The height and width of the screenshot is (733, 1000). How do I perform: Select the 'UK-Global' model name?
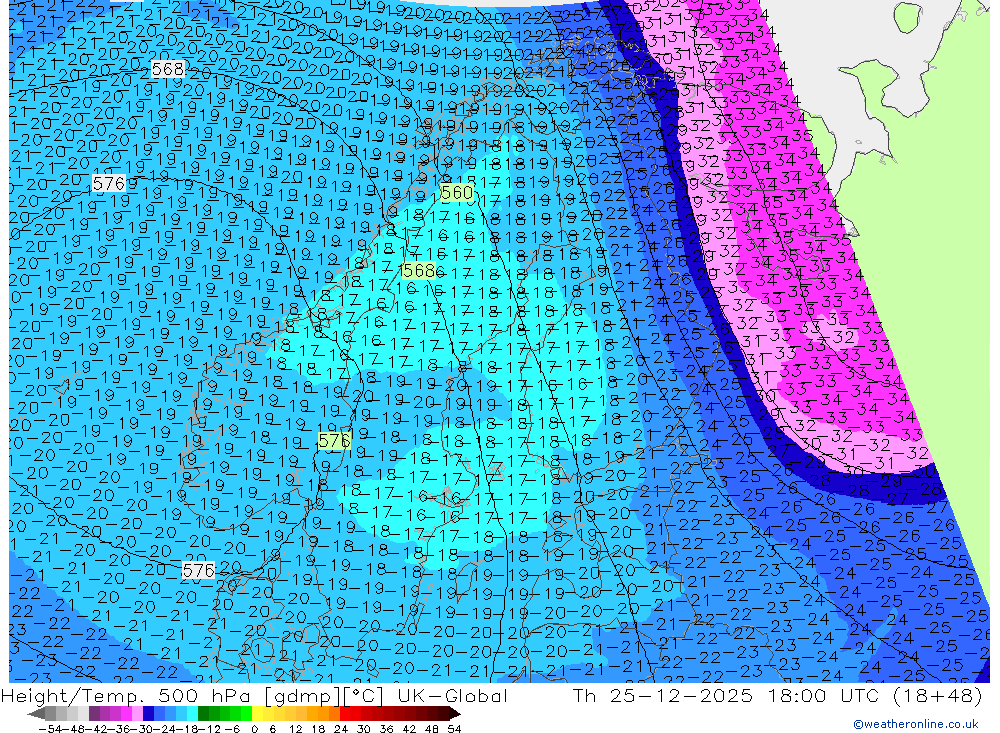pos(452,695)
